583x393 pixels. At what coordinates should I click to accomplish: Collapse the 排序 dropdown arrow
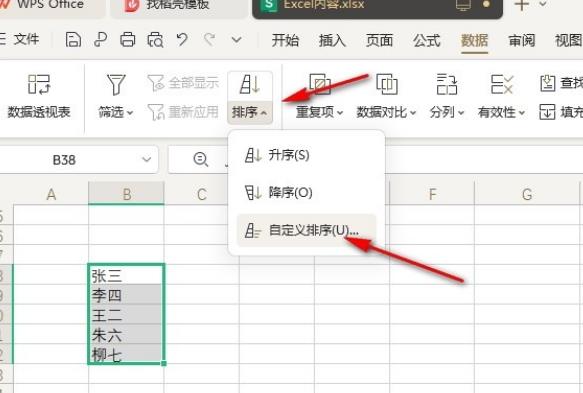coord(264,113)
